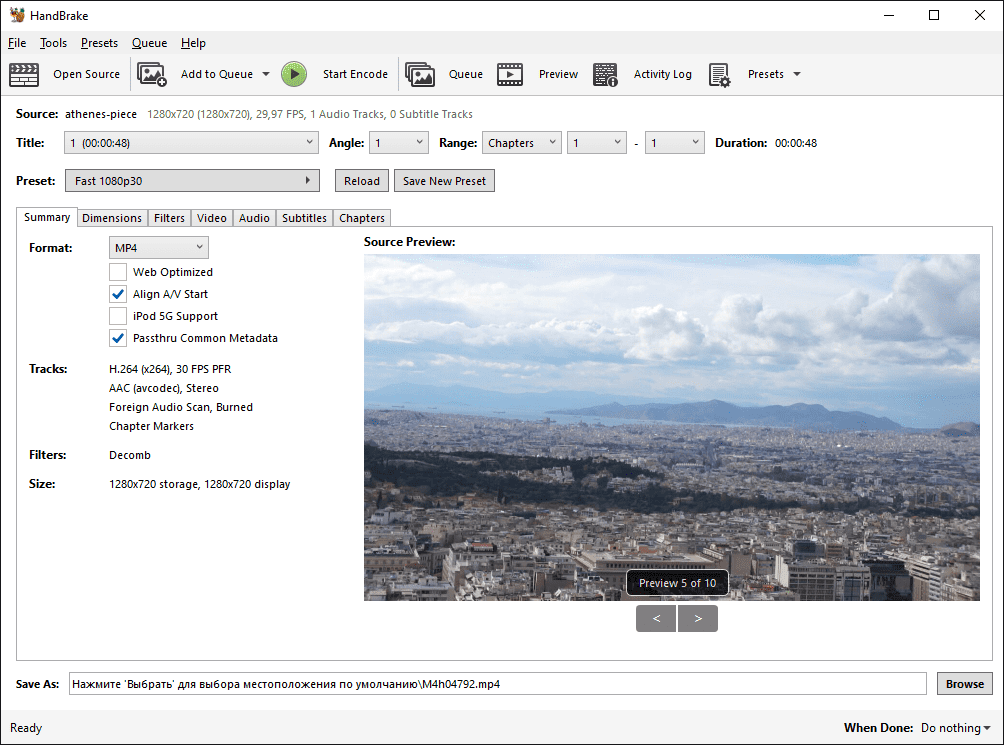Open the When Done dropdown
This screenshot has width=1004, height=745.
(955, 728)
